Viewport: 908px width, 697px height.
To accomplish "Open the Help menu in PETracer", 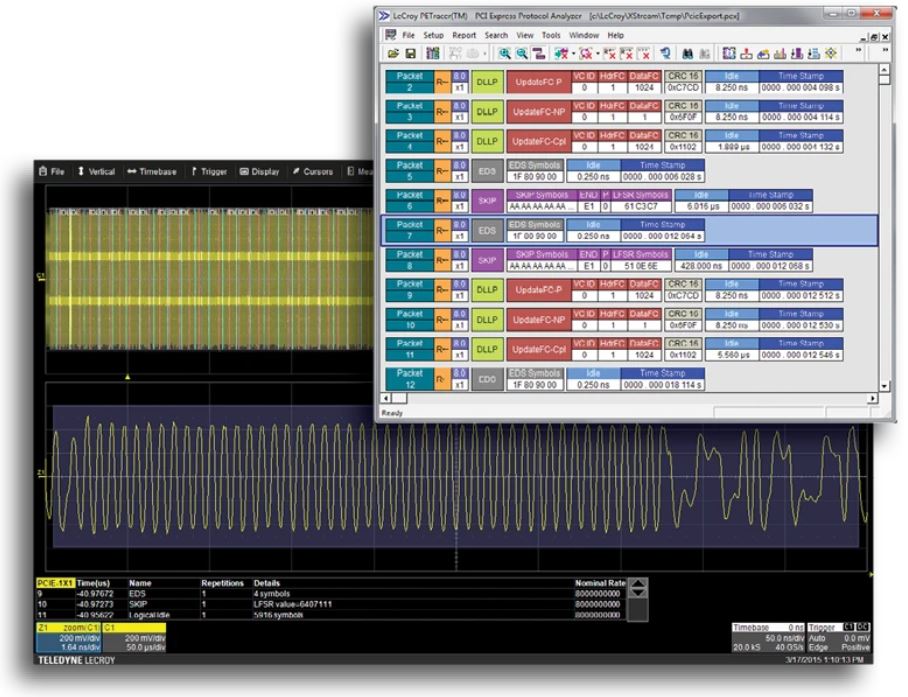I will point(616,35).
